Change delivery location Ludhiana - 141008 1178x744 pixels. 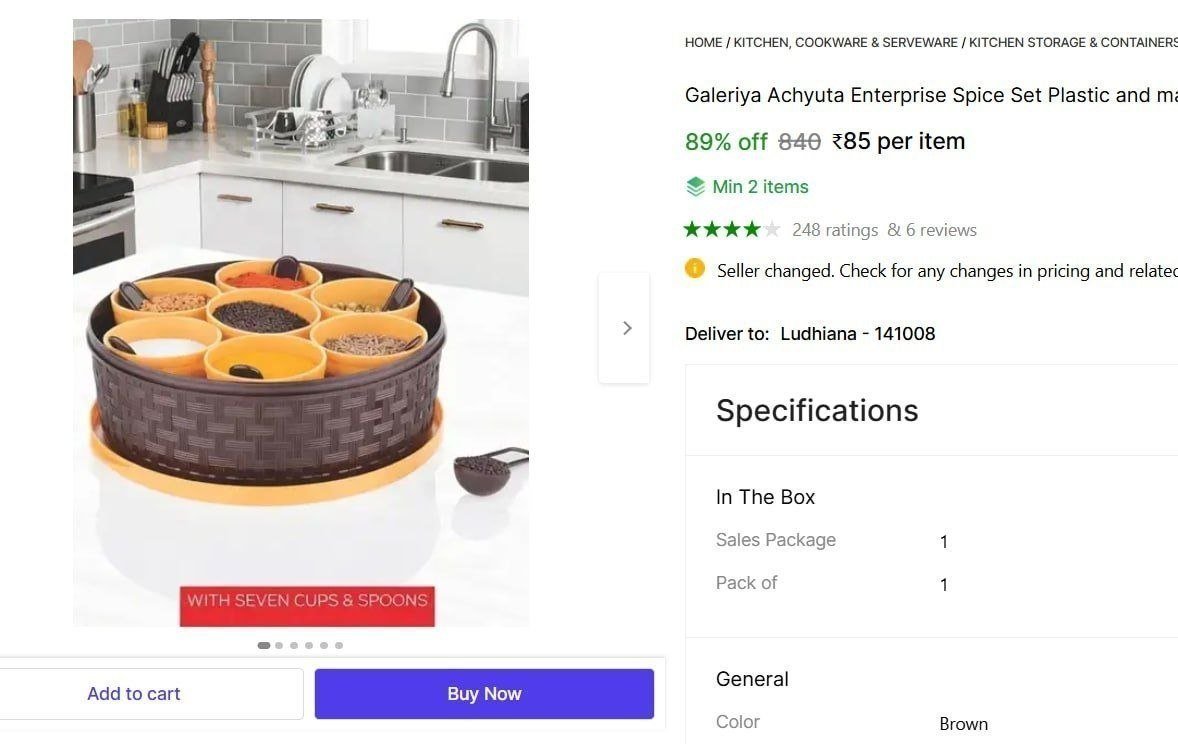pos(857,334)
